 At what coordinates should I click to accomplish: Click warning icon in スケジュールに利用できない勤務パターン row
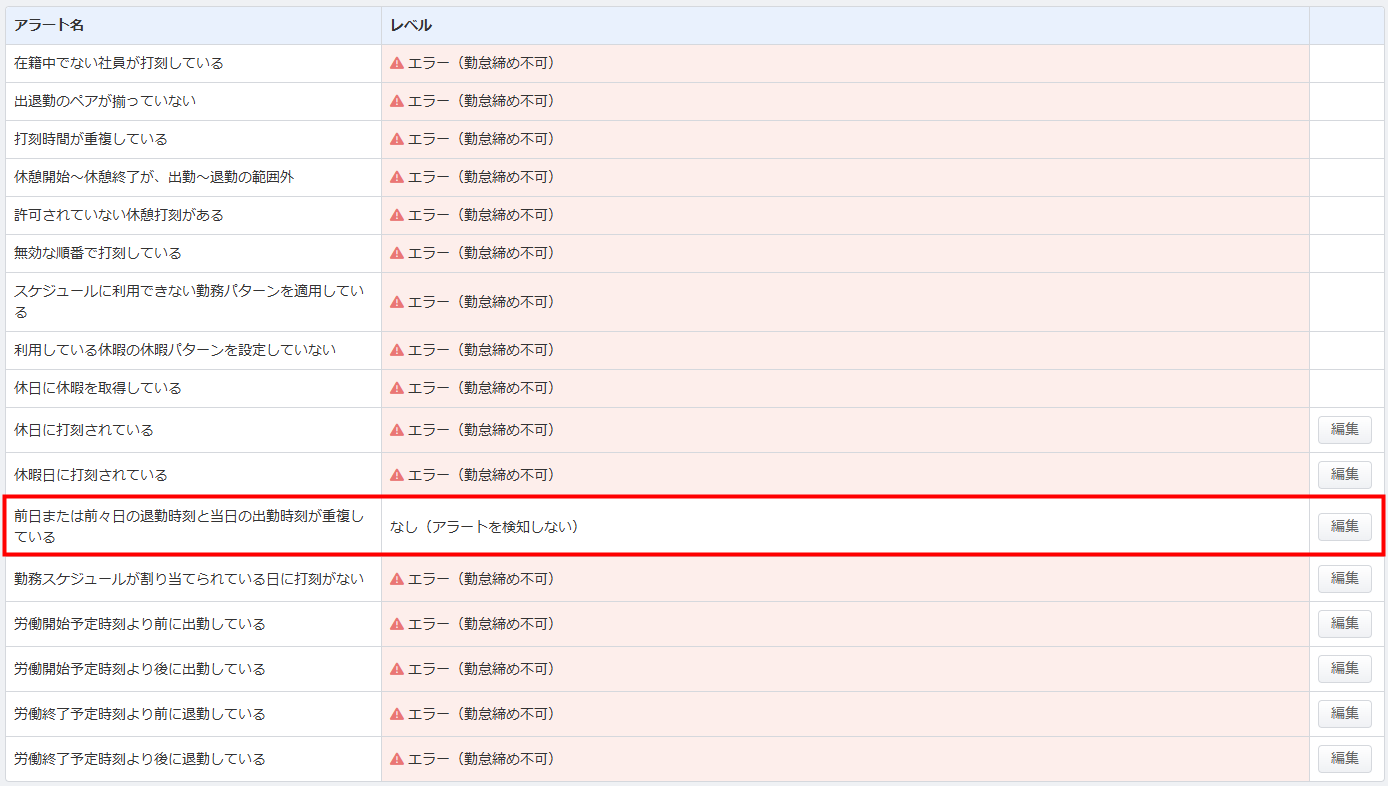(397, 302)
